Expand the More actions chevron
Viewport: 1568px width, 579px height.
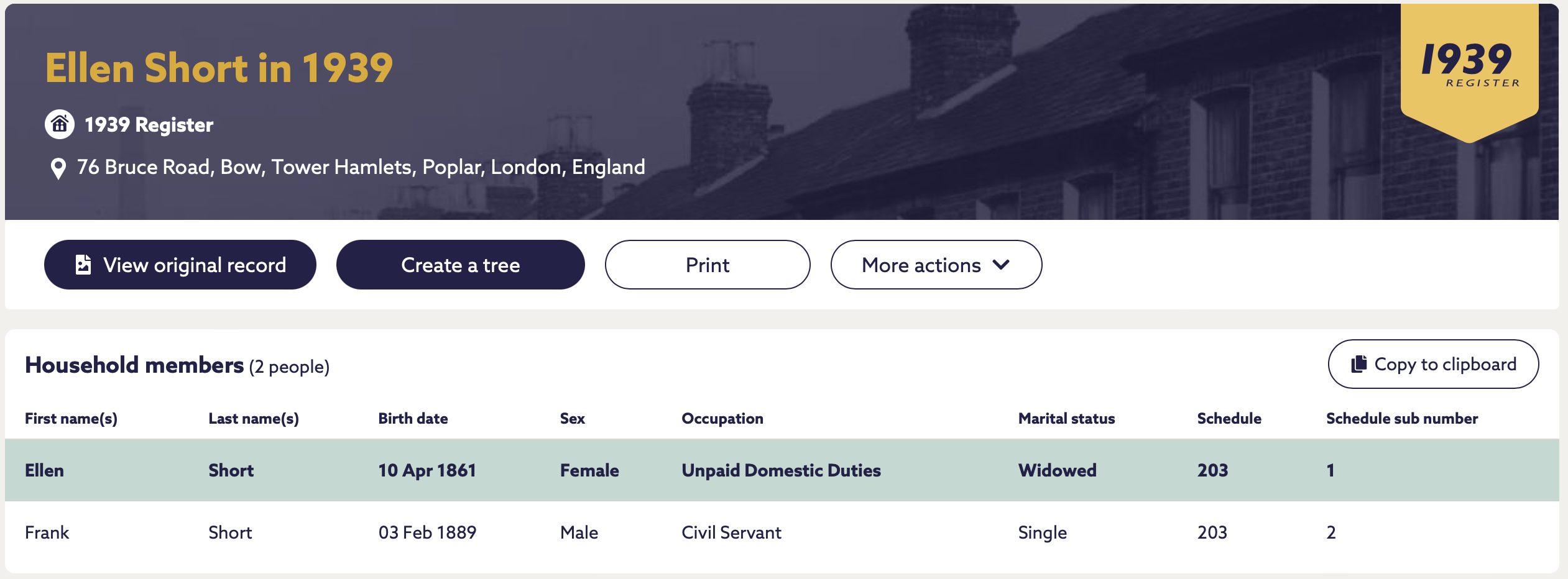click(1002, 265)
